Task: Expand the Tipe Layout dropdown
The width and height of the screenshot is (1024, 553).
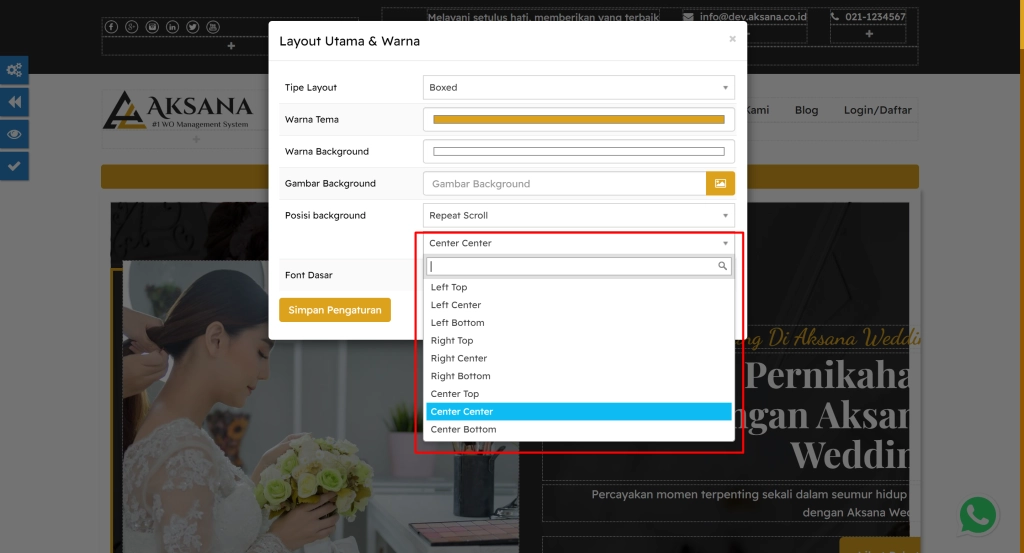Action: click(578, 88)
